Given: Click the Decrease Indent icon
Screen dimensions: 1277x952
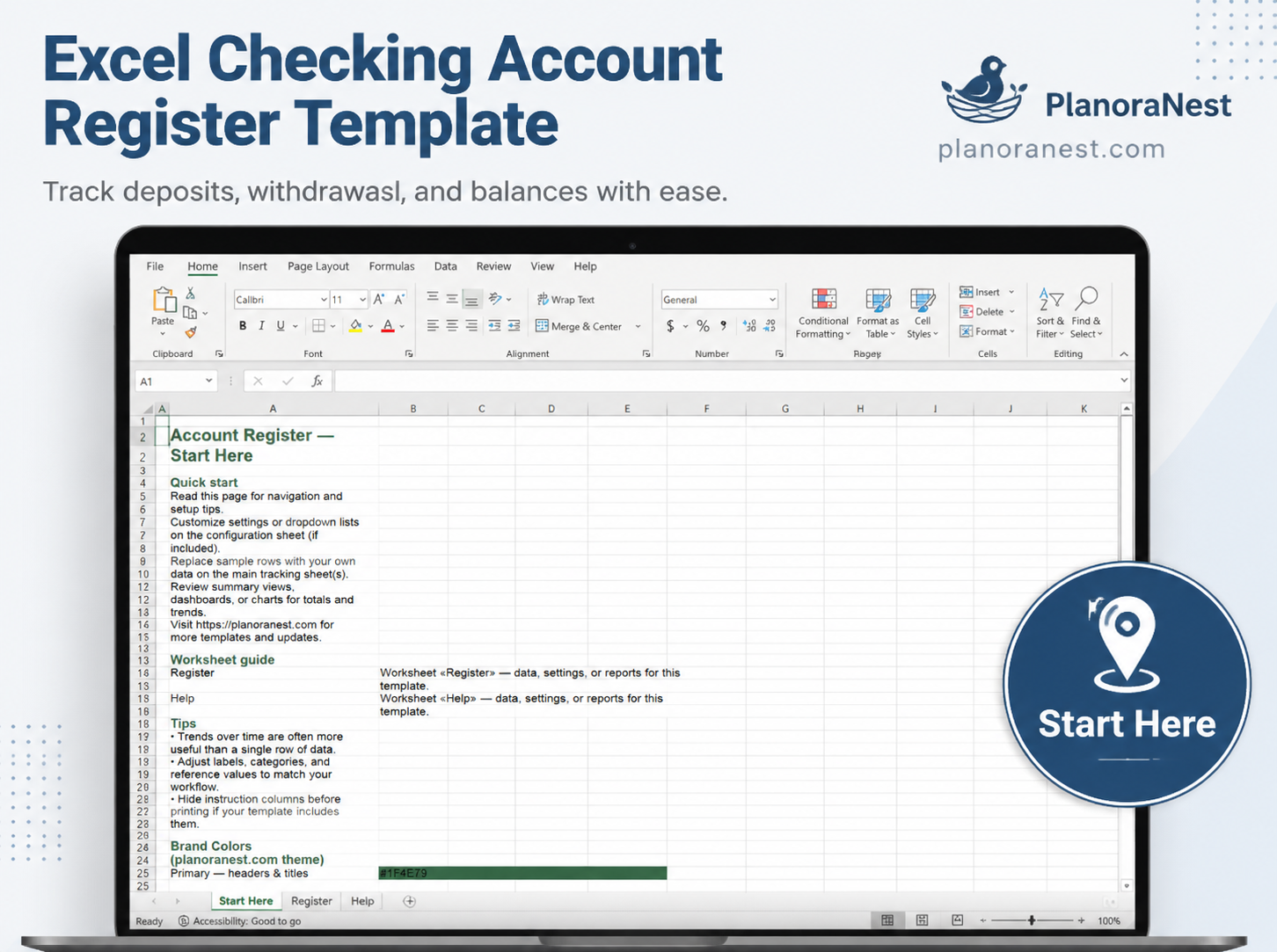Looking at the screenshot, I should tap(494, 326).
